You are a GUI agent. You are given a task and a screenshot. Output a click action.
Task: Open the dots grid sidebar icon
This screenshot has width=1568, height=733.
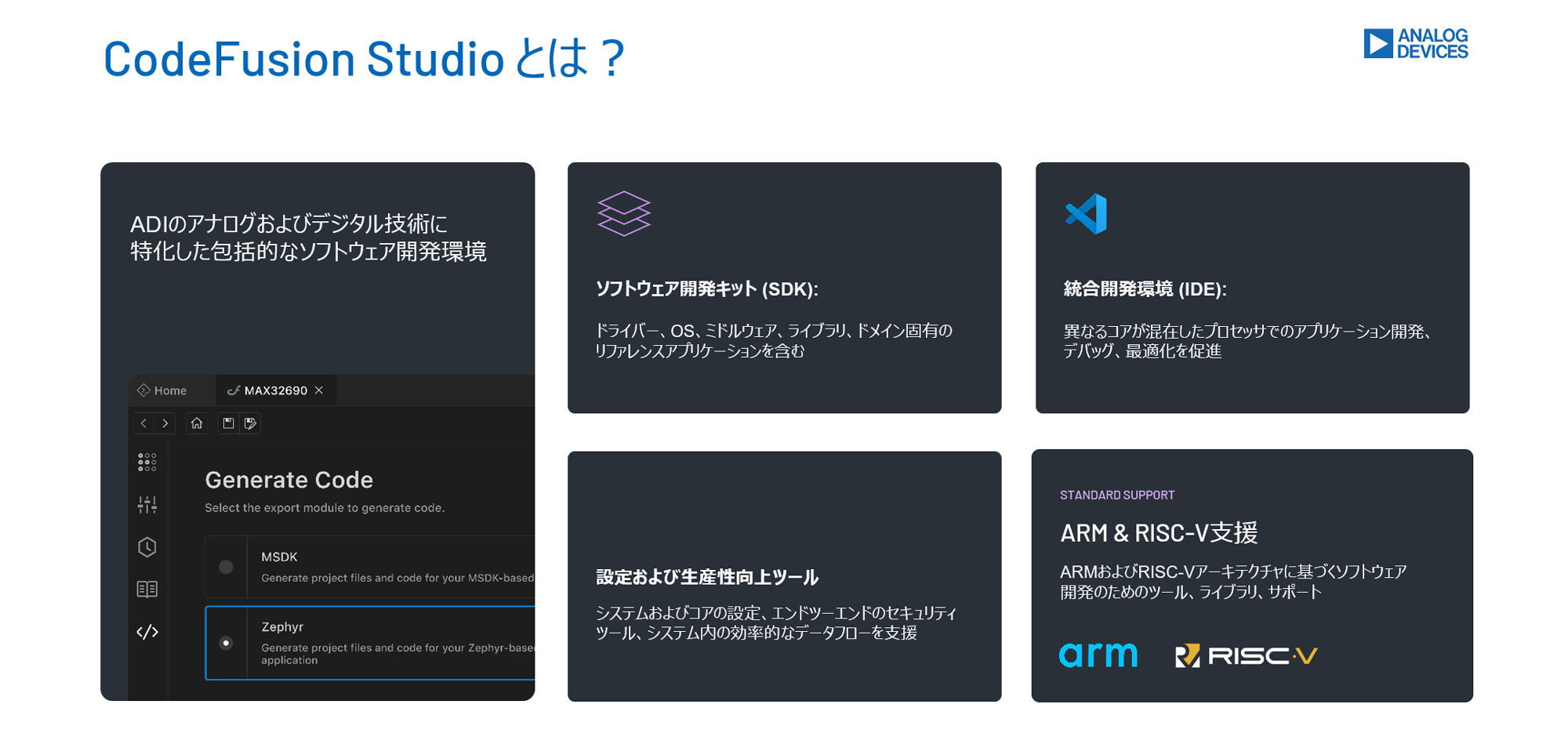coord(147,462)
